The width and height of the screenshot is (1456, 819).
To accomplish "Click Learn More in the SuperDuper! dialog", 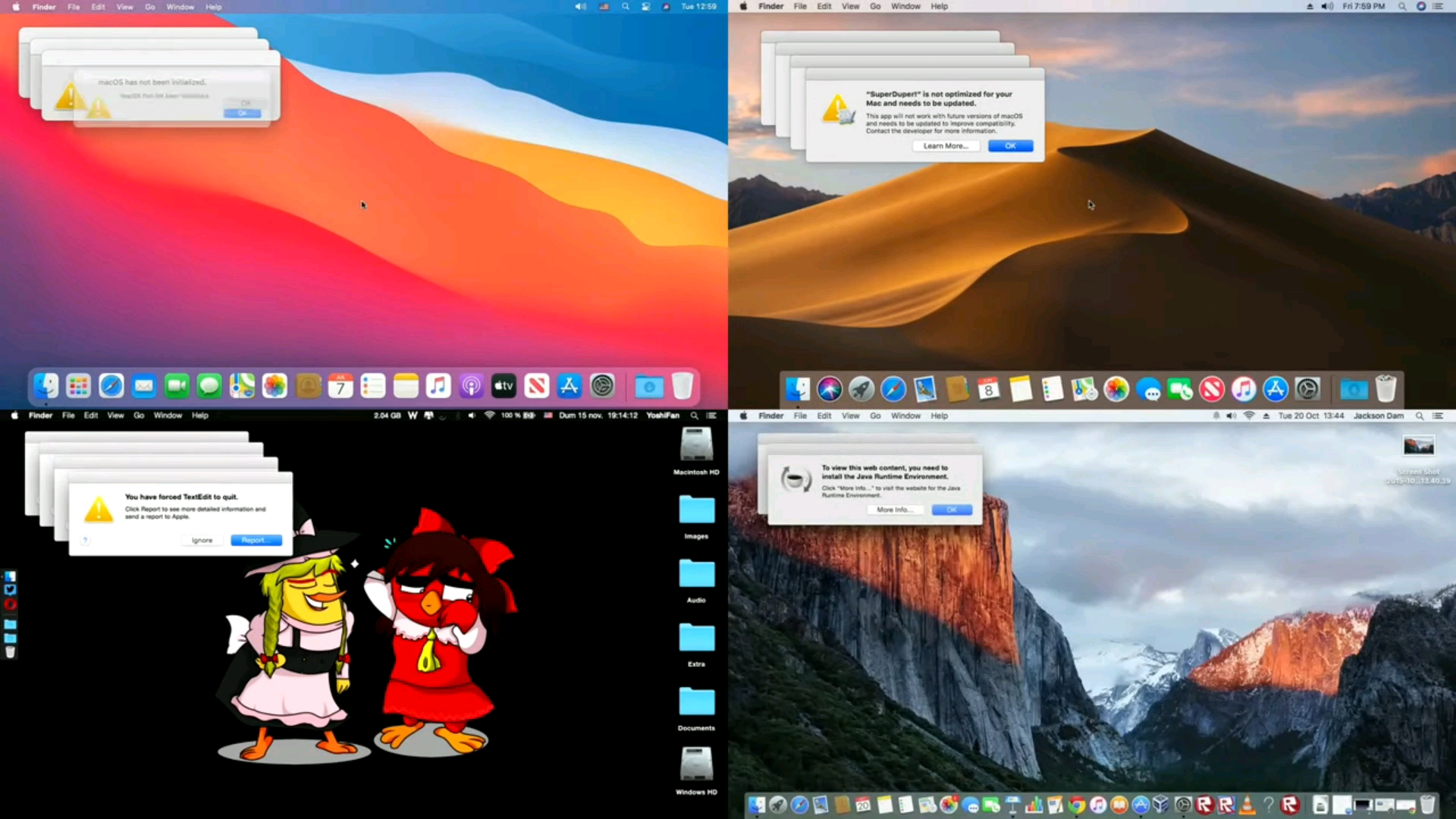I will [x=946, y=146].
